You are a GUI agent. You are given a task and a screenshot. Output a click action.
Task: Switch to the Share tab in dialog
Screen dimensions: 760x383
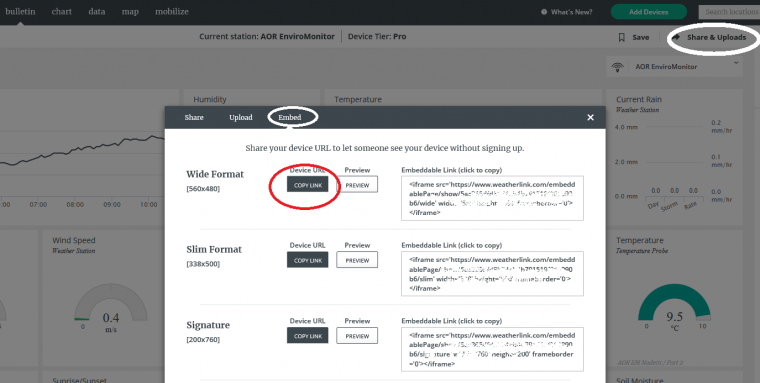point(194,117)
